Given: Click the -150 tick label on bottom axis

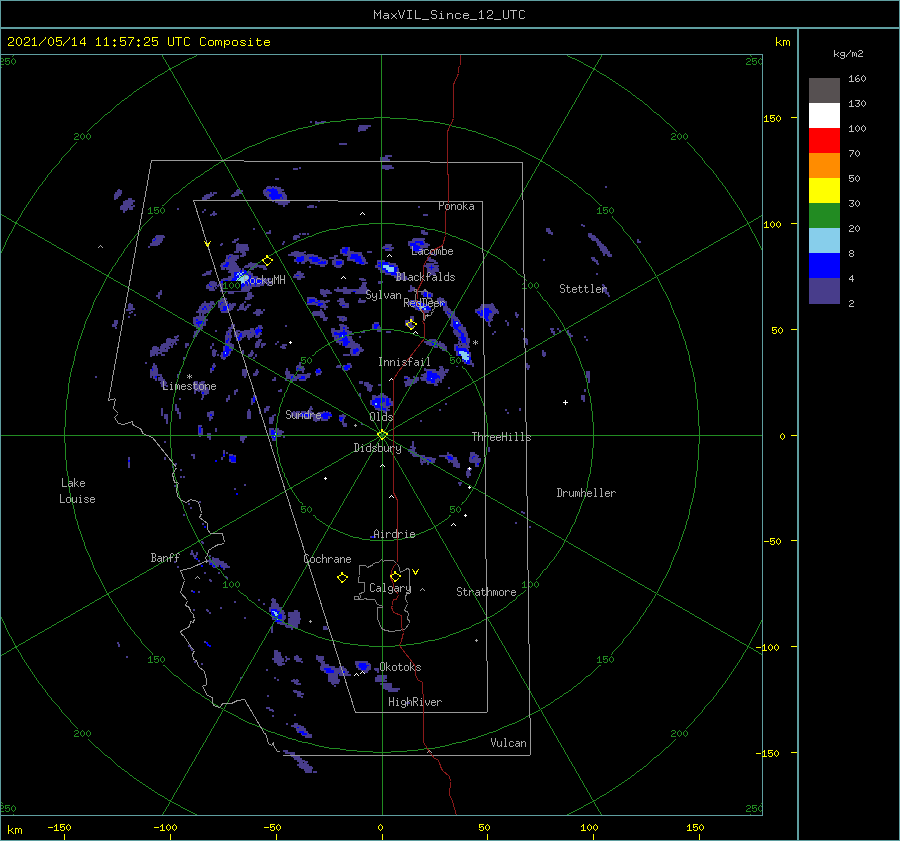Looking at the screenshot, I should click(x=59, y=827).
